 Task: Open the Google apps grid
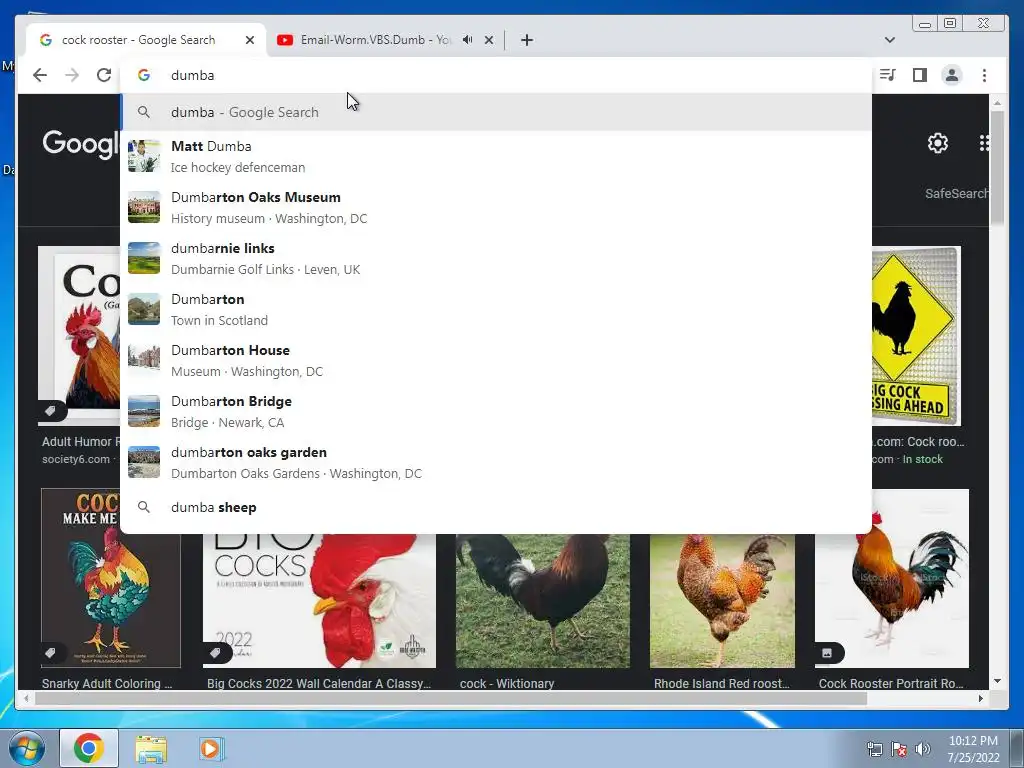tap(984, 143)
